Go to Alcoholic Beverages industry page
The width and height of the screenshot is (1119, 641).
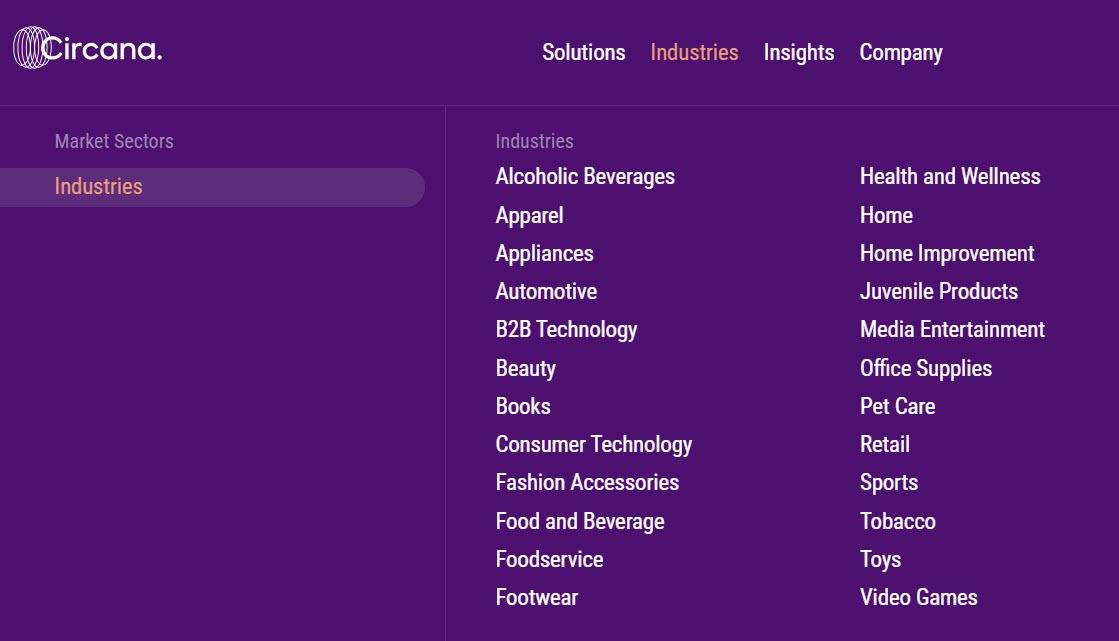pyautogui.click(x=585, y=176)
